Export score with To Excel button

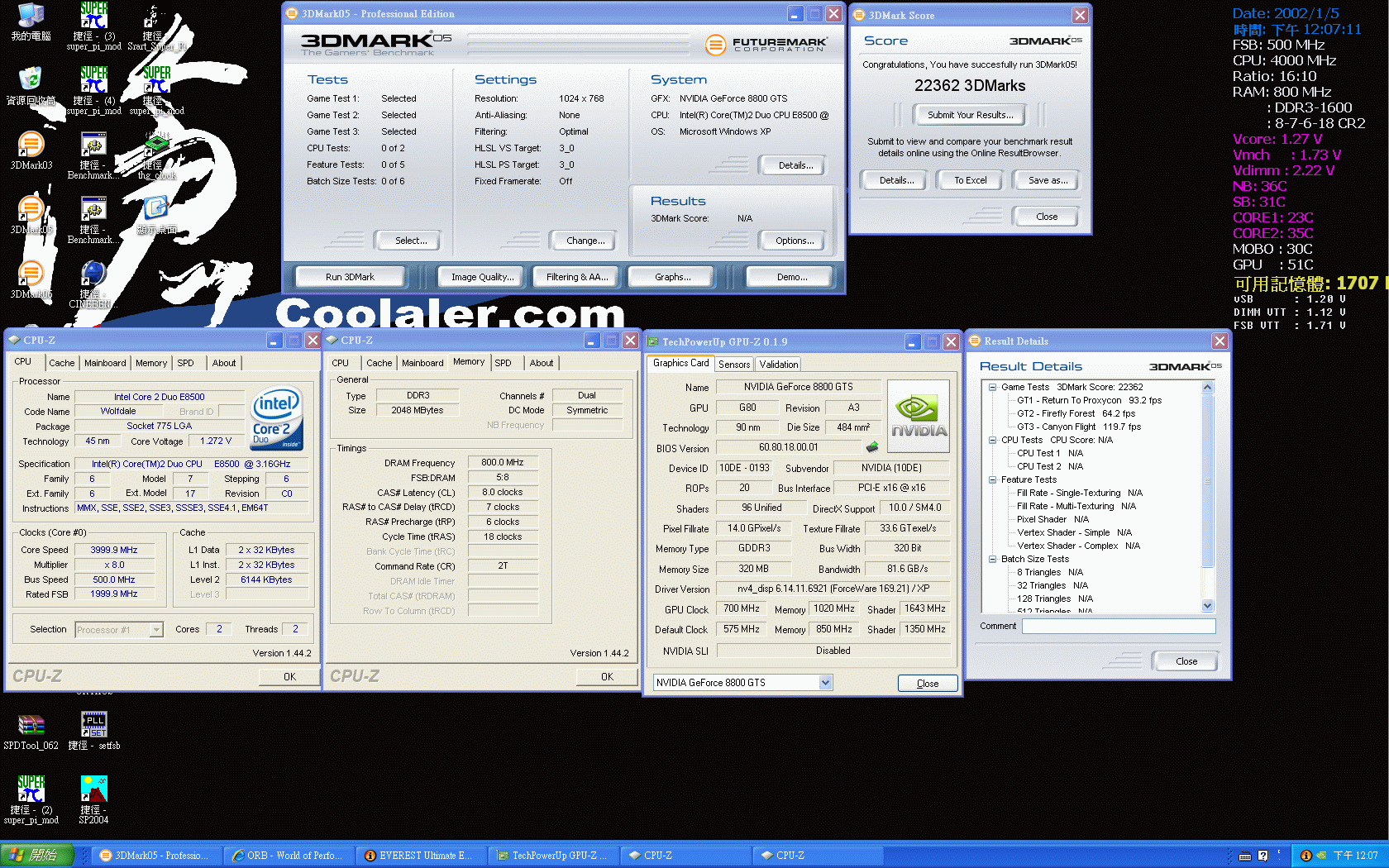click(970, 180)
